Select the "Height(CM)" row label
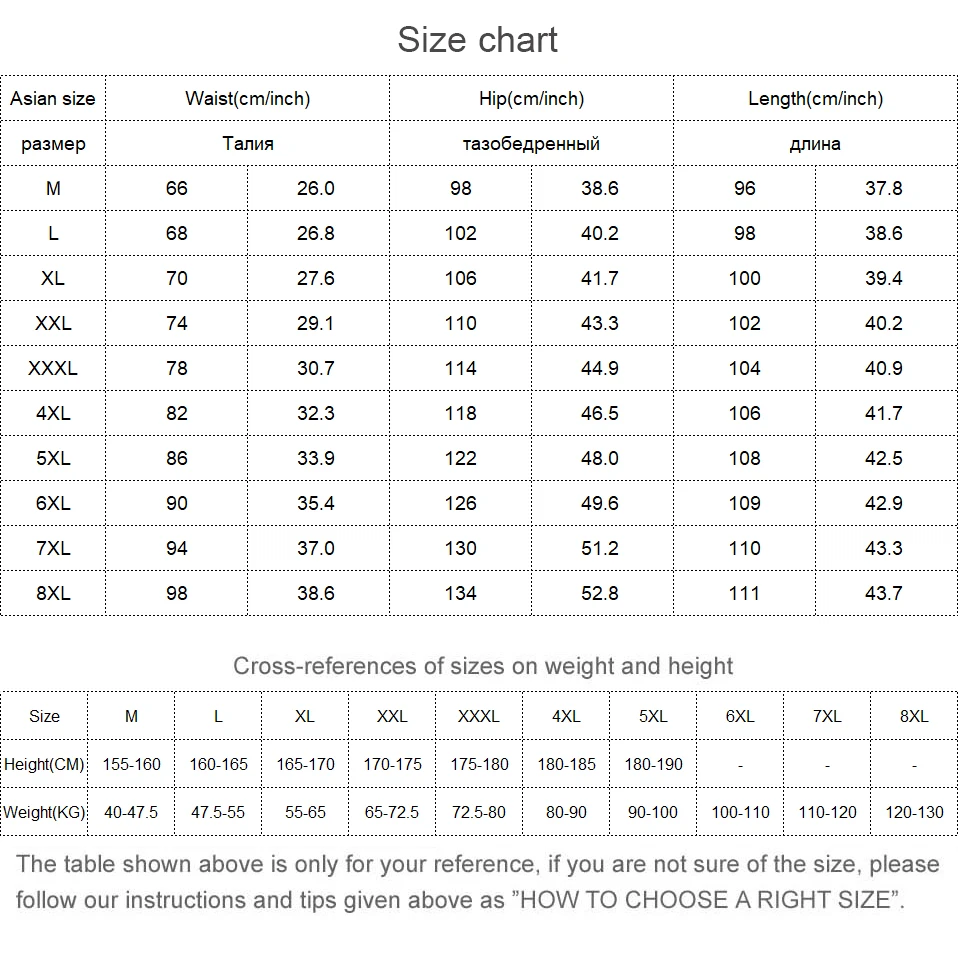 coord(44,764)
